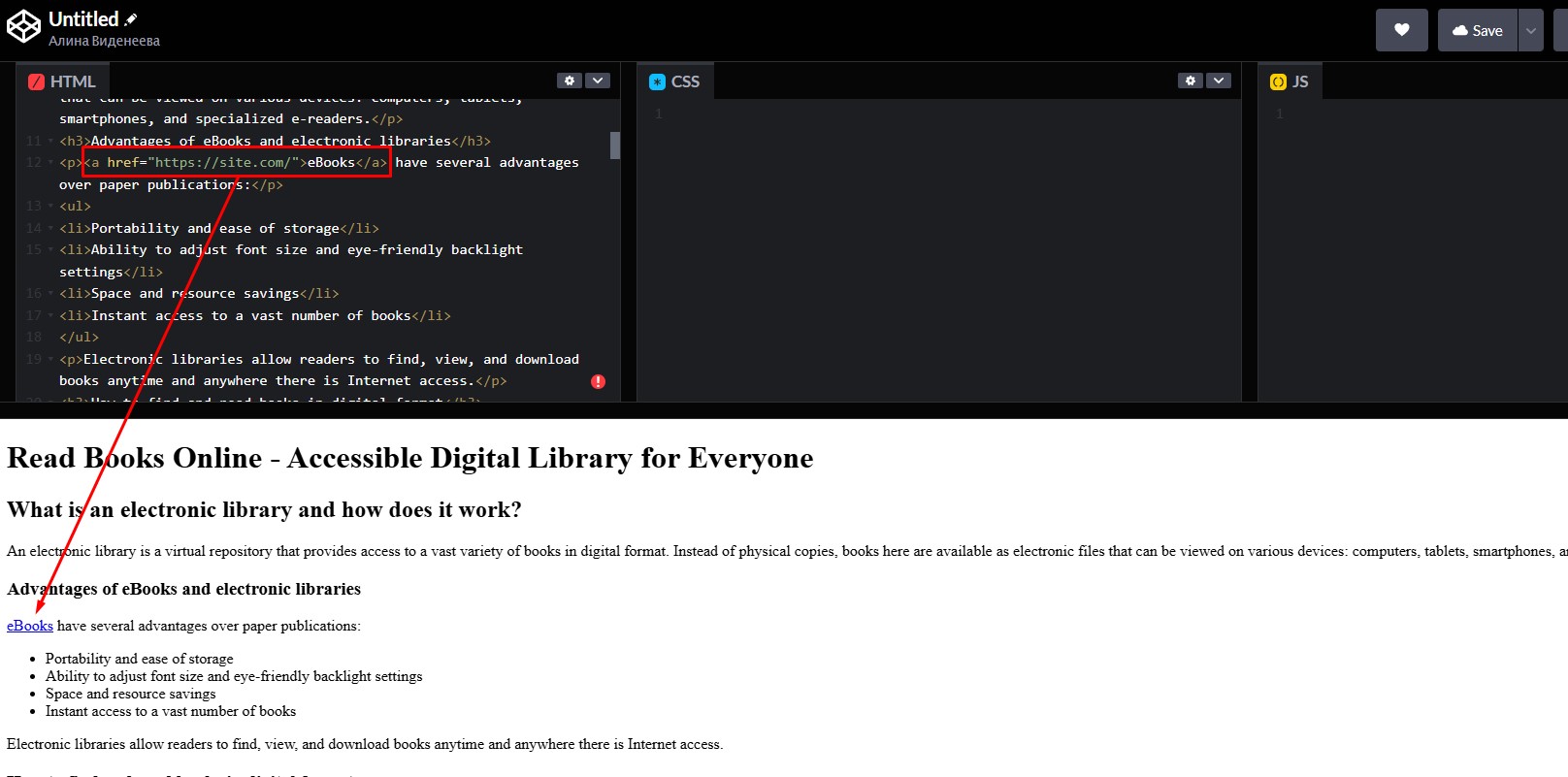The width and height of the screenshot is (1568, 777).
Task: Click the CodePen logo icon
Action: point(23,27)
